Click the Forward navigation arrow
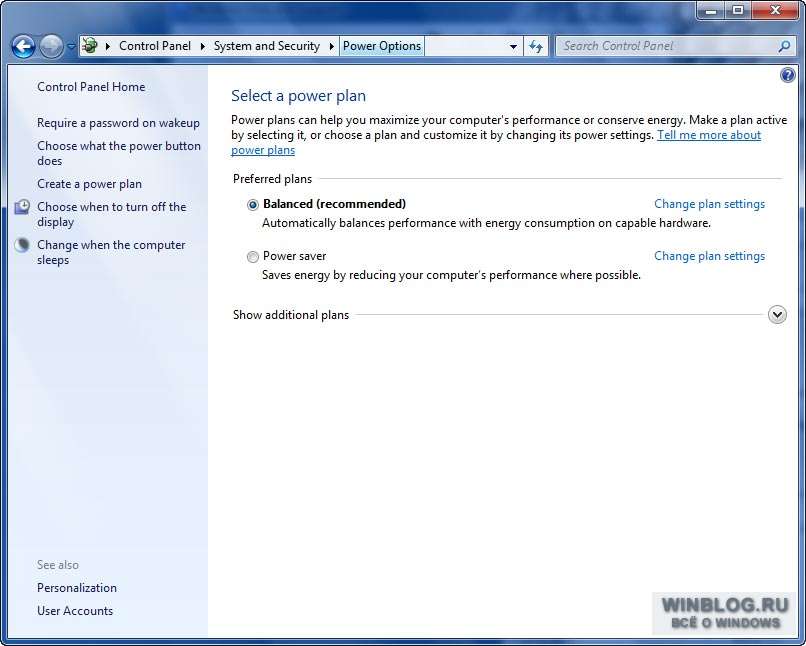The width and height of the screenshot is (806, 646). [51, 47]
